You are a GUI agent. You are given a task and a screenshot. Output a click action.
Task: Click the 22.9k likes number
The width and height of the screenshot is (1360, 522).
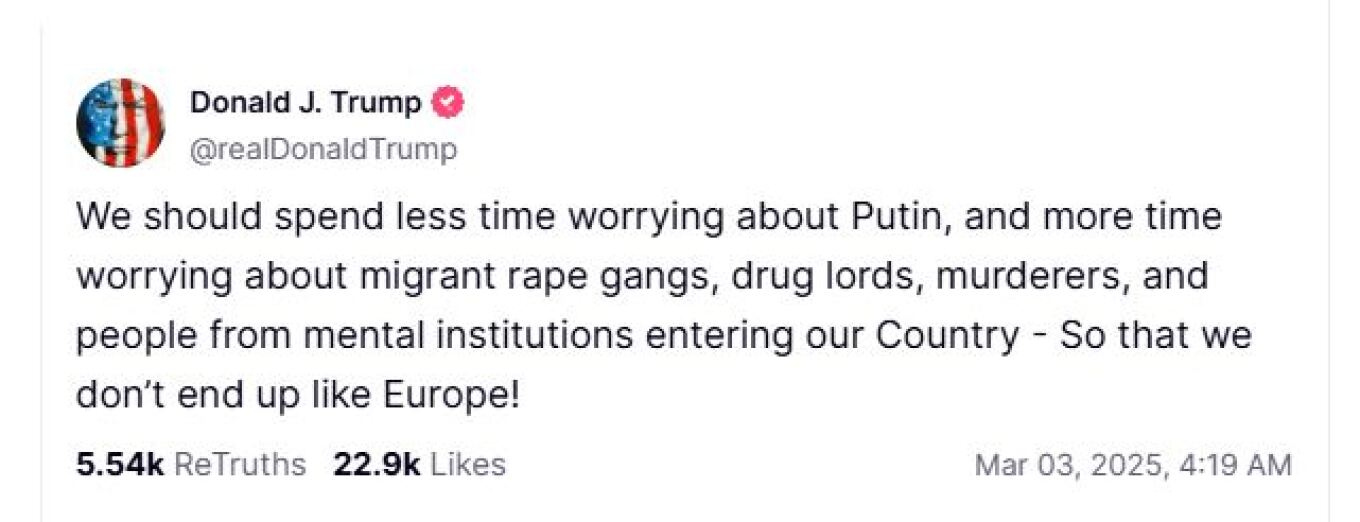[x=374, y=464]
